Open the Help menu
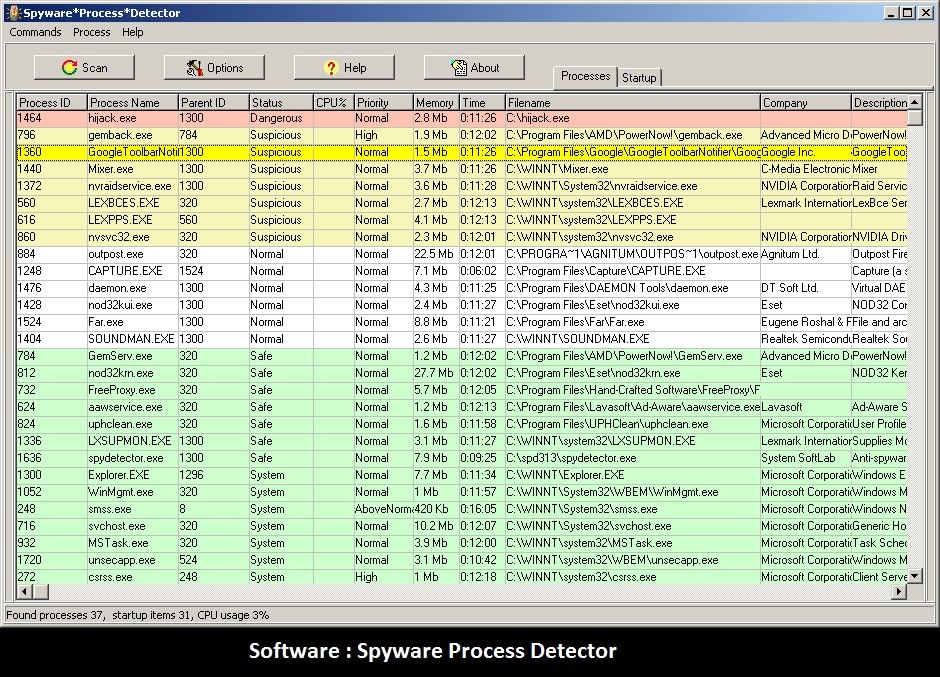This screenshot has width=940, height=677. pos(131,32)
